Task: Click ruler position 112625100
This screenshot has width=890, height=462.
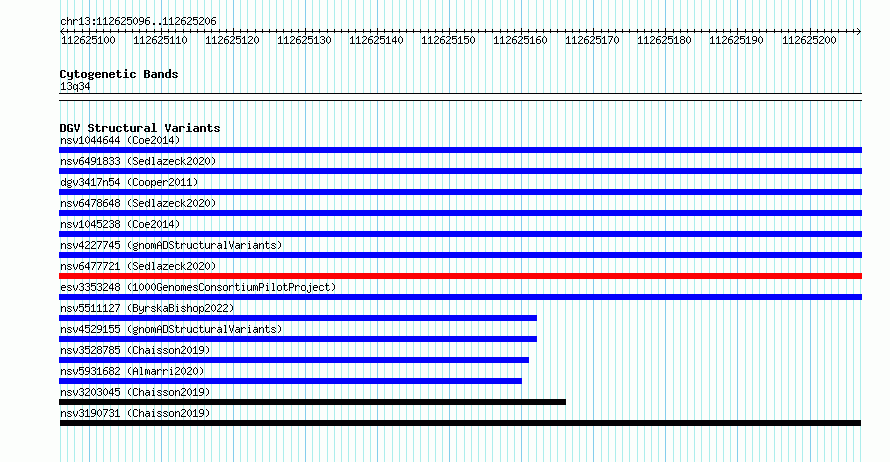Action: click(x=88, y=40)
